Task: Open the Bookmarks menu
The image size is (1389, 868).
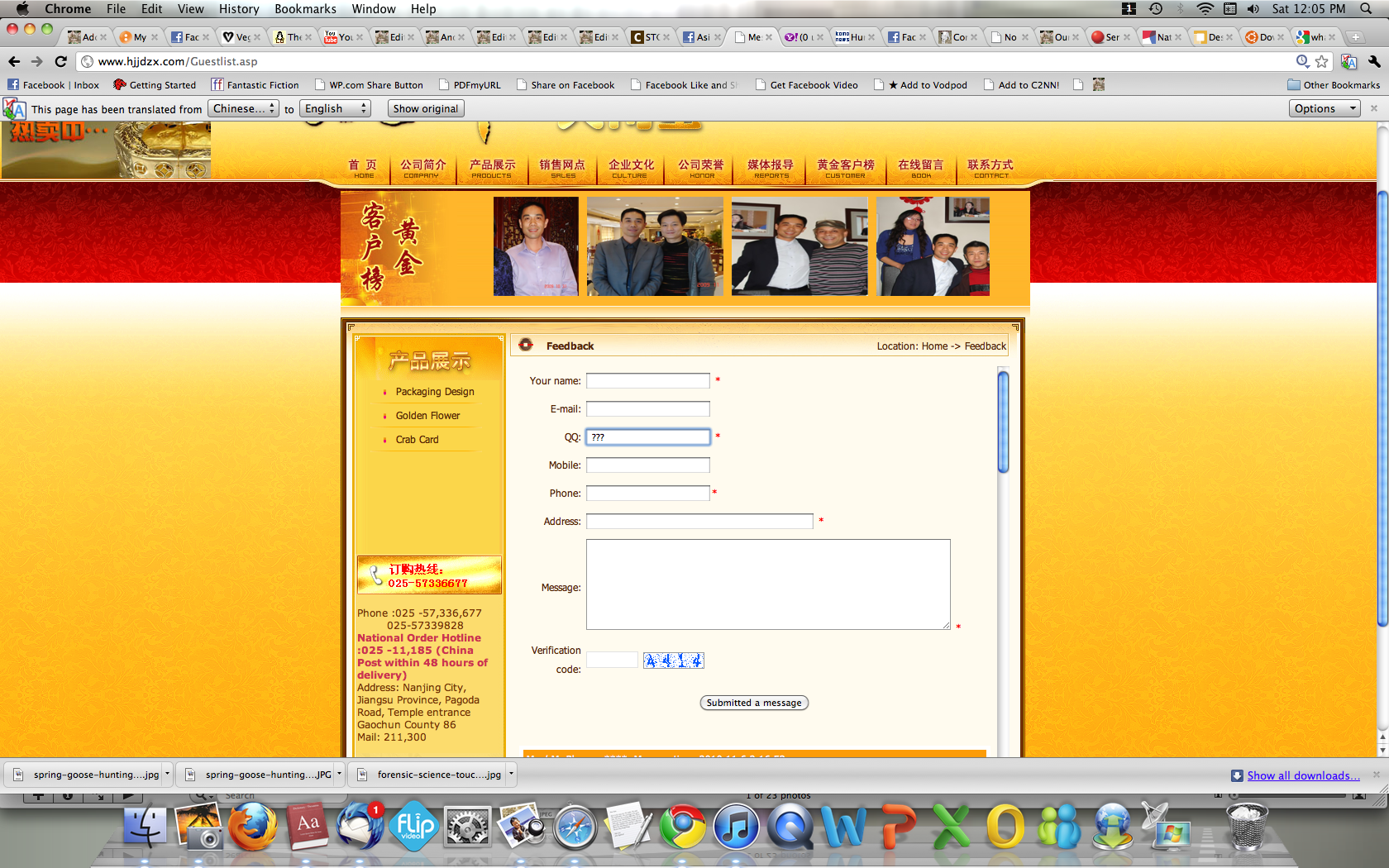Action: click(305, 9)
